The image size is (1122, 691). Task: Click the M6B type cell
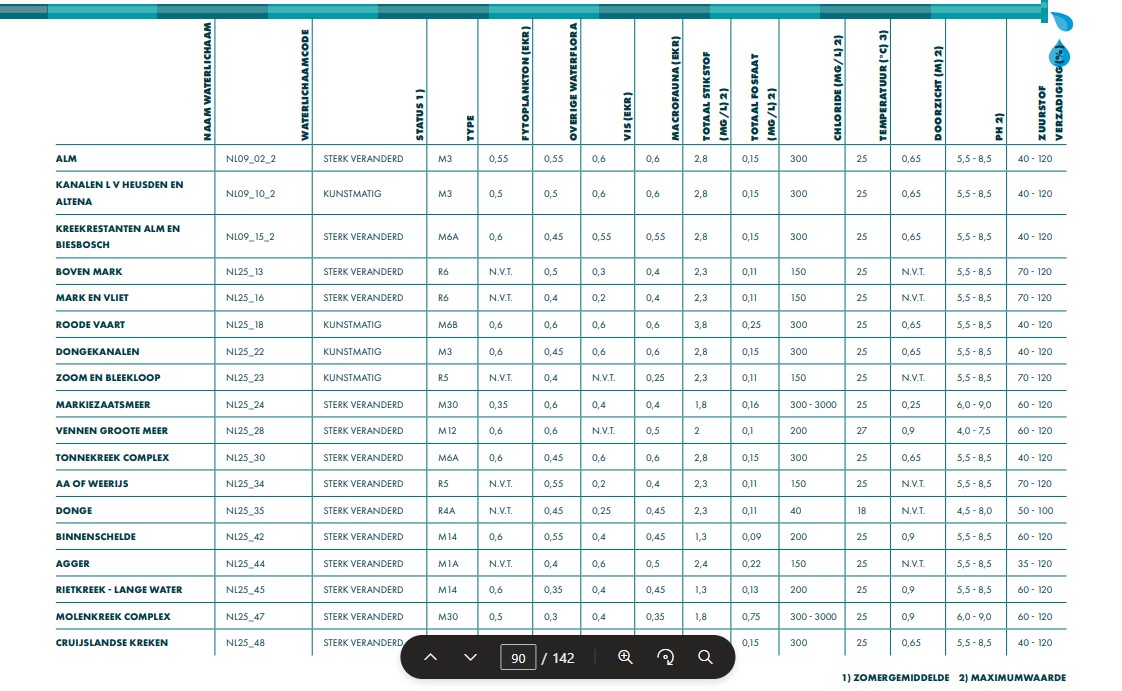click(446, 325)
